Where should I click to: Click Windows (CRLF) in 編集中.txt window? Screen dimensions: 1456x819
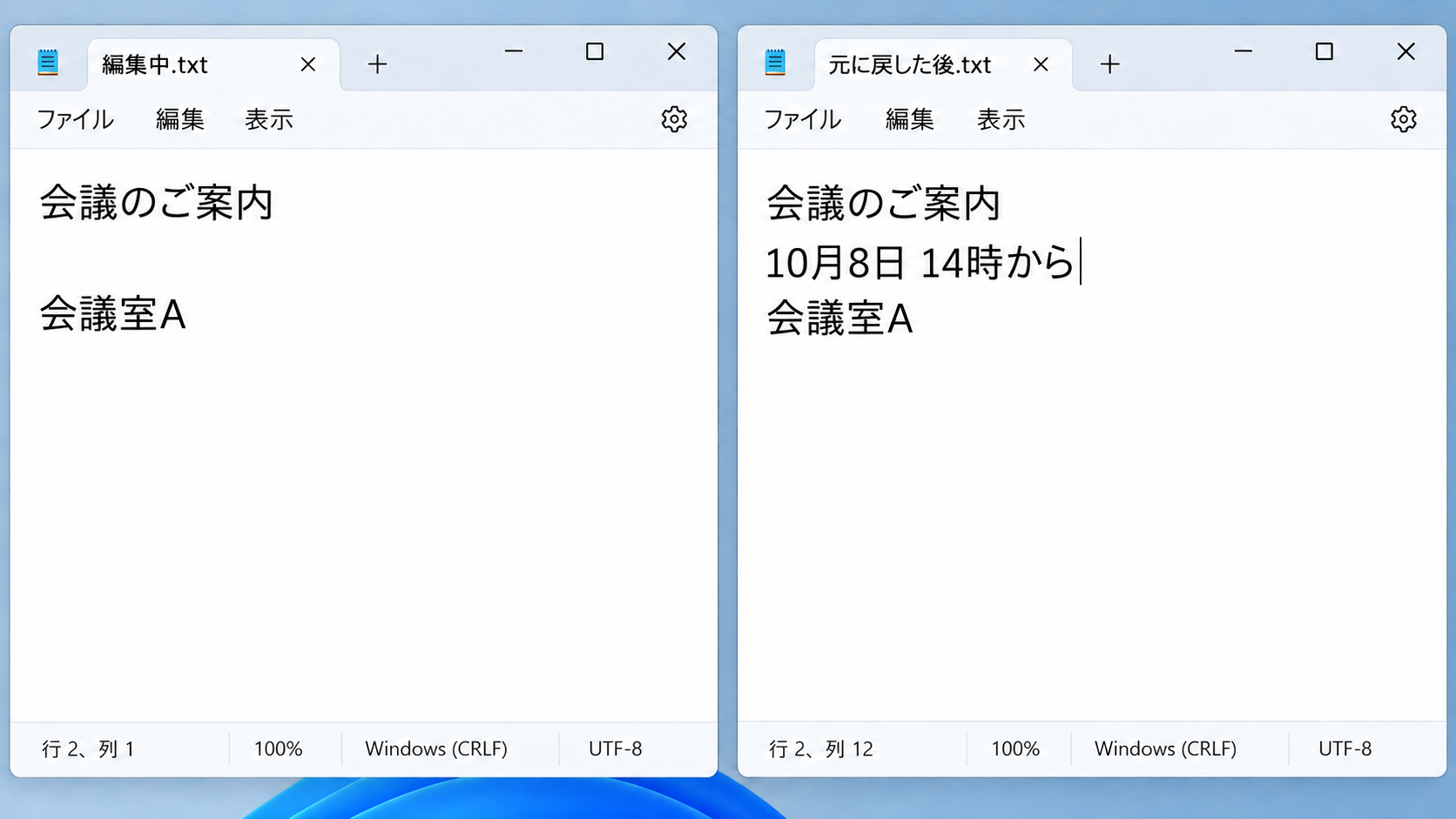pos(436,749)
